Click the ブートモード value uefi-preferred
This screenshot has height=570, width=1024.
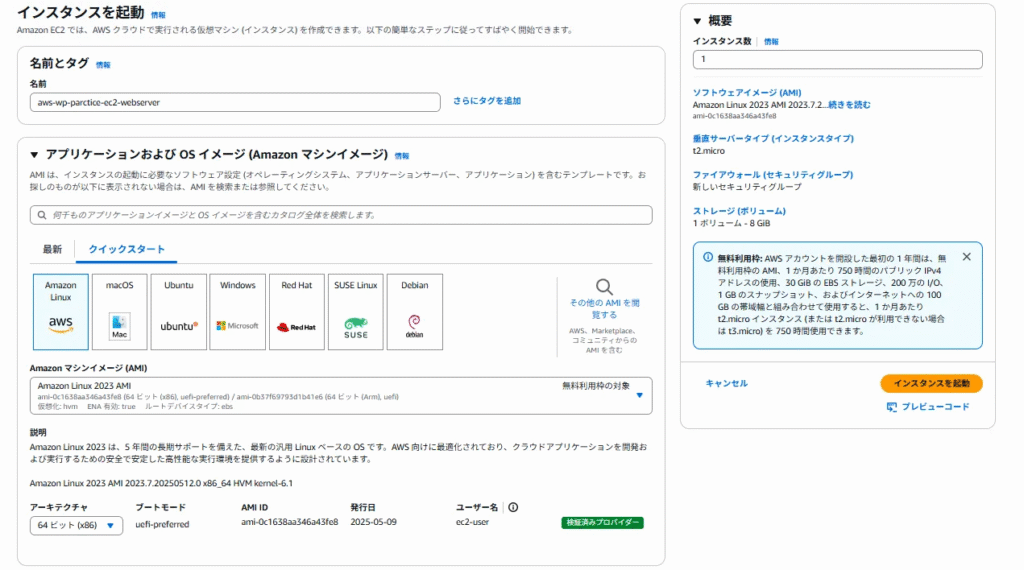click(x=162, y=524)
